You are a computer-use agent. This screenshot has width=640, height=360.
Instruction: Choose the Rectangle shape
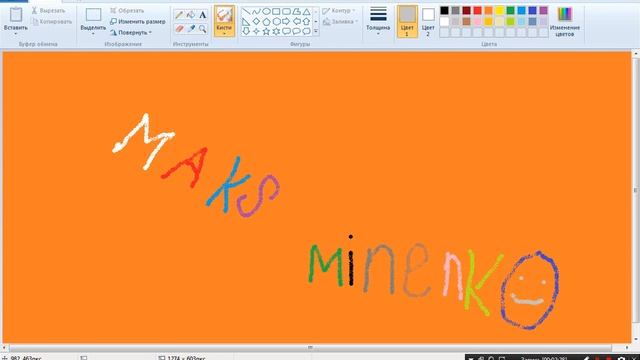[276, 11]
